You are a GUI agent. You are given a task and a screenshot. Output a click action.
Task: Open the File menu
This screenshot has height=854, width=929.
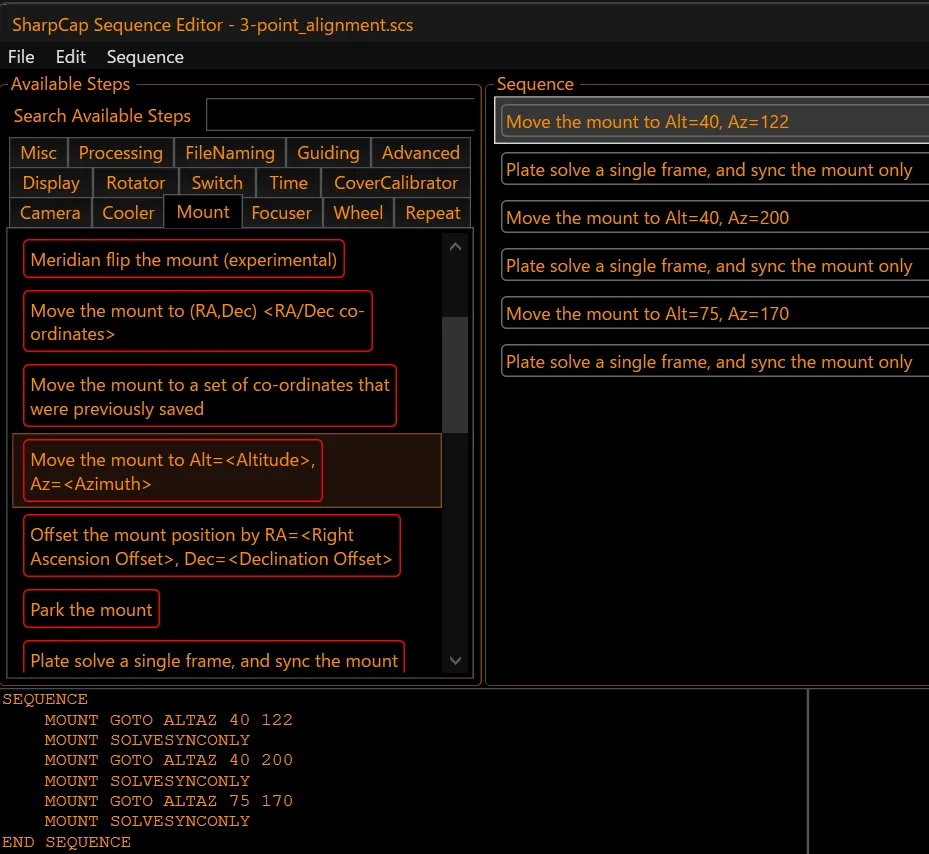pos(21,57)
